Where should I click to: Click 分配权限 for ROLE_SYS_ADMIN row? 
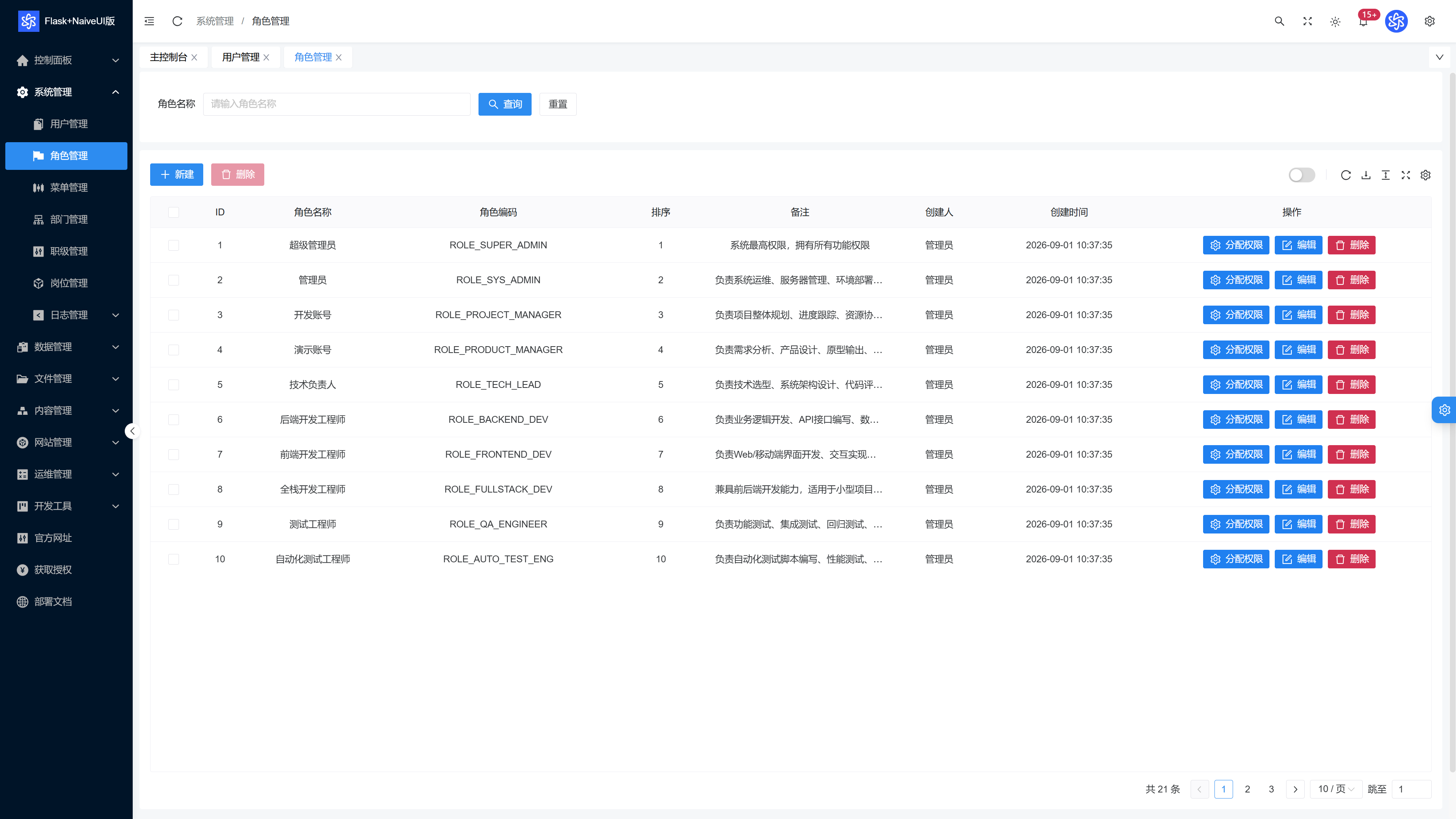coord(1236,280)
